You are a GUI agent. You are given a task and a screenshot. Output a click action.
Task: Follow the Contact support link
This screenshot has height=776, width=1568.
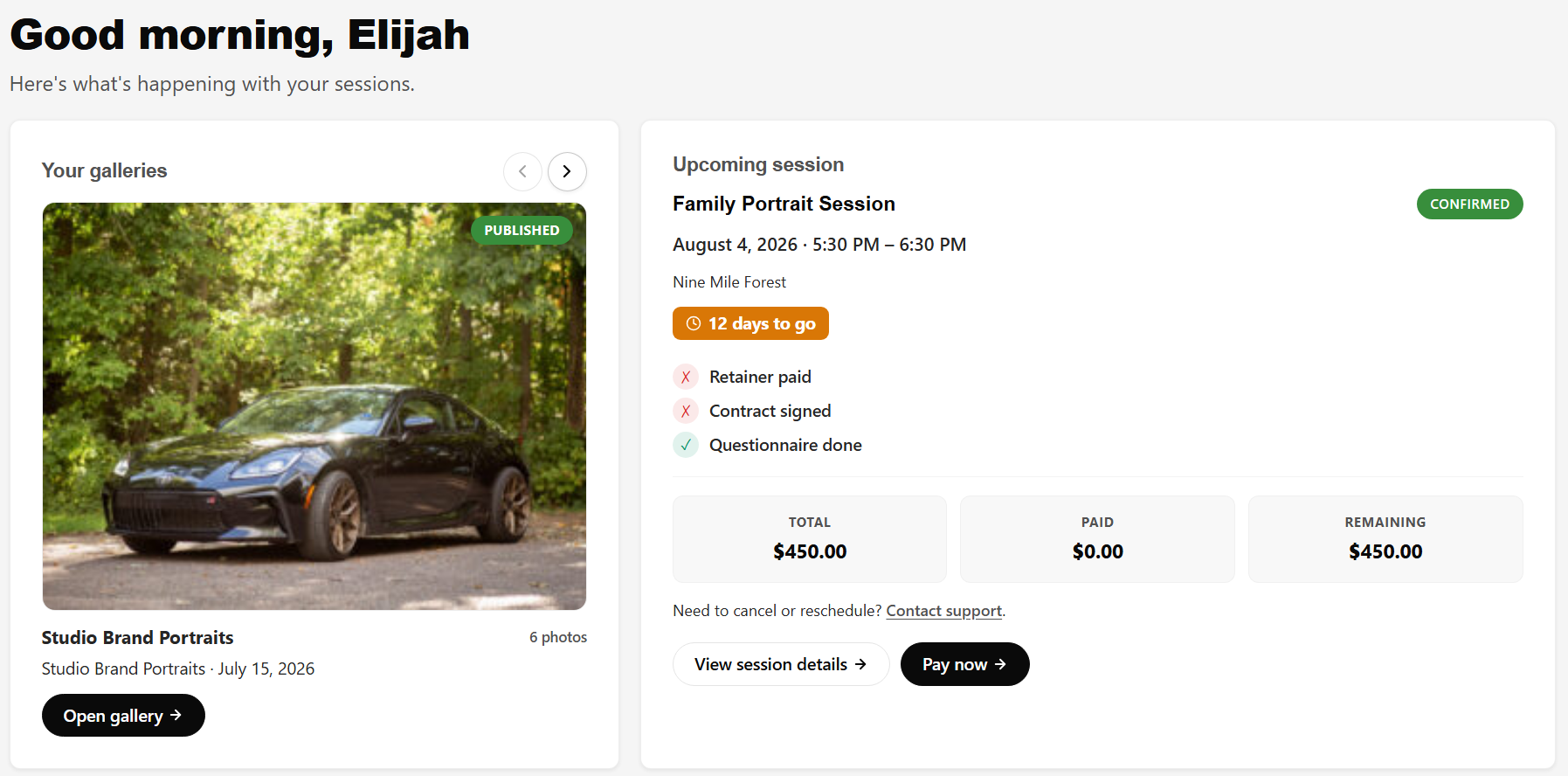tap(943, 611)
